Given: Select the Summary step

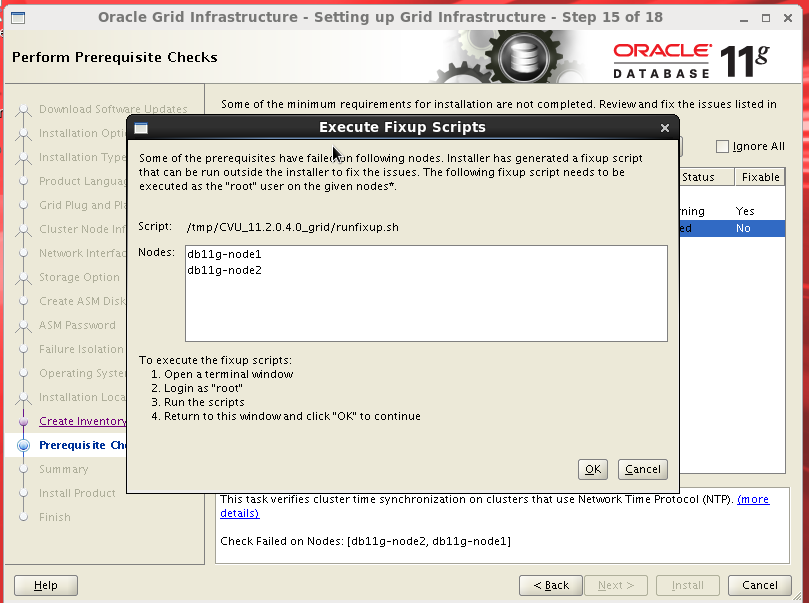Looking at the screenshot, I should 63,469.
